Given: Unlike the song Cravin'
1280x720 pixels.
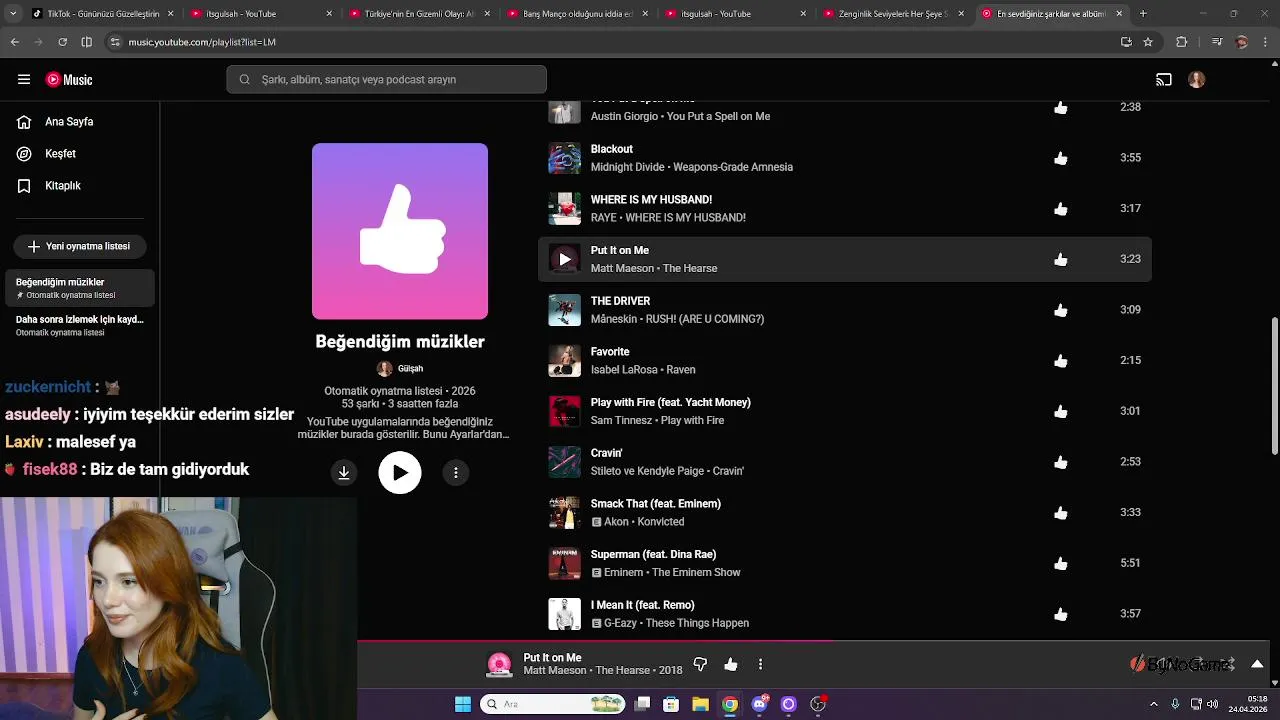Looking at the screenshot, I should click(x=1061, y=462).
